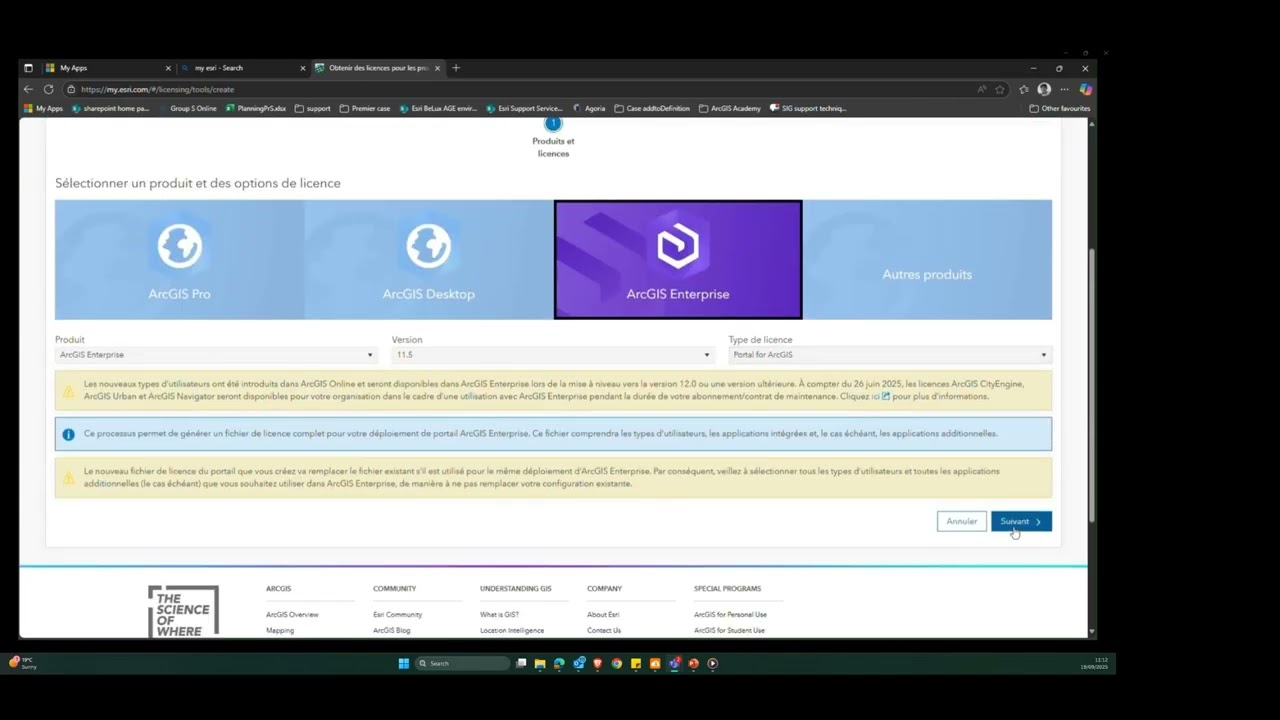Choose the ArcGIS Enterprise product tile

(x=678, y=260)
